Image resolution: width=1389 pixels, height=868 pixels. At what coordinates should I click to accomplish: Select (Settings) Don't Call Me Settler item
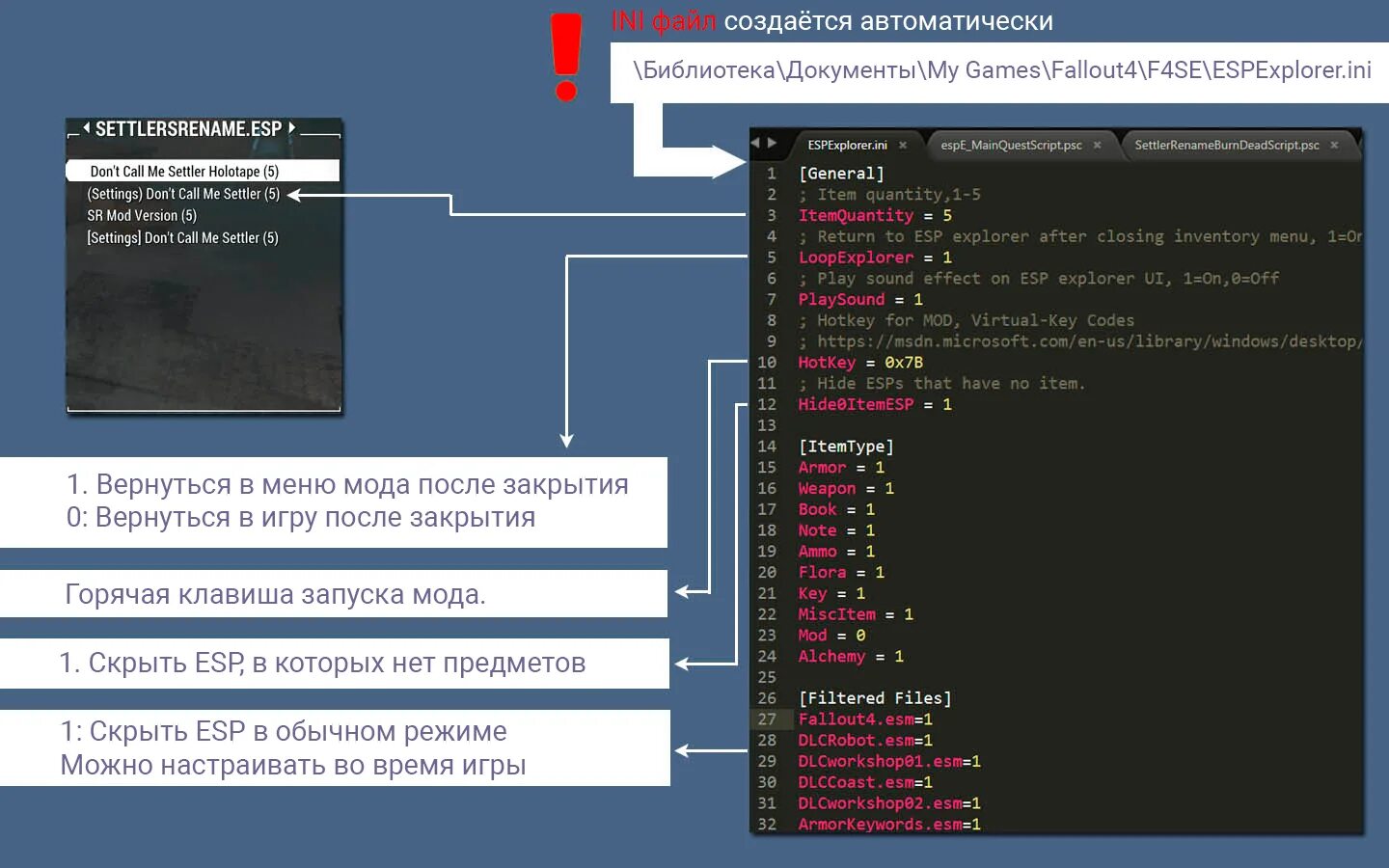[x=183, y=194]
